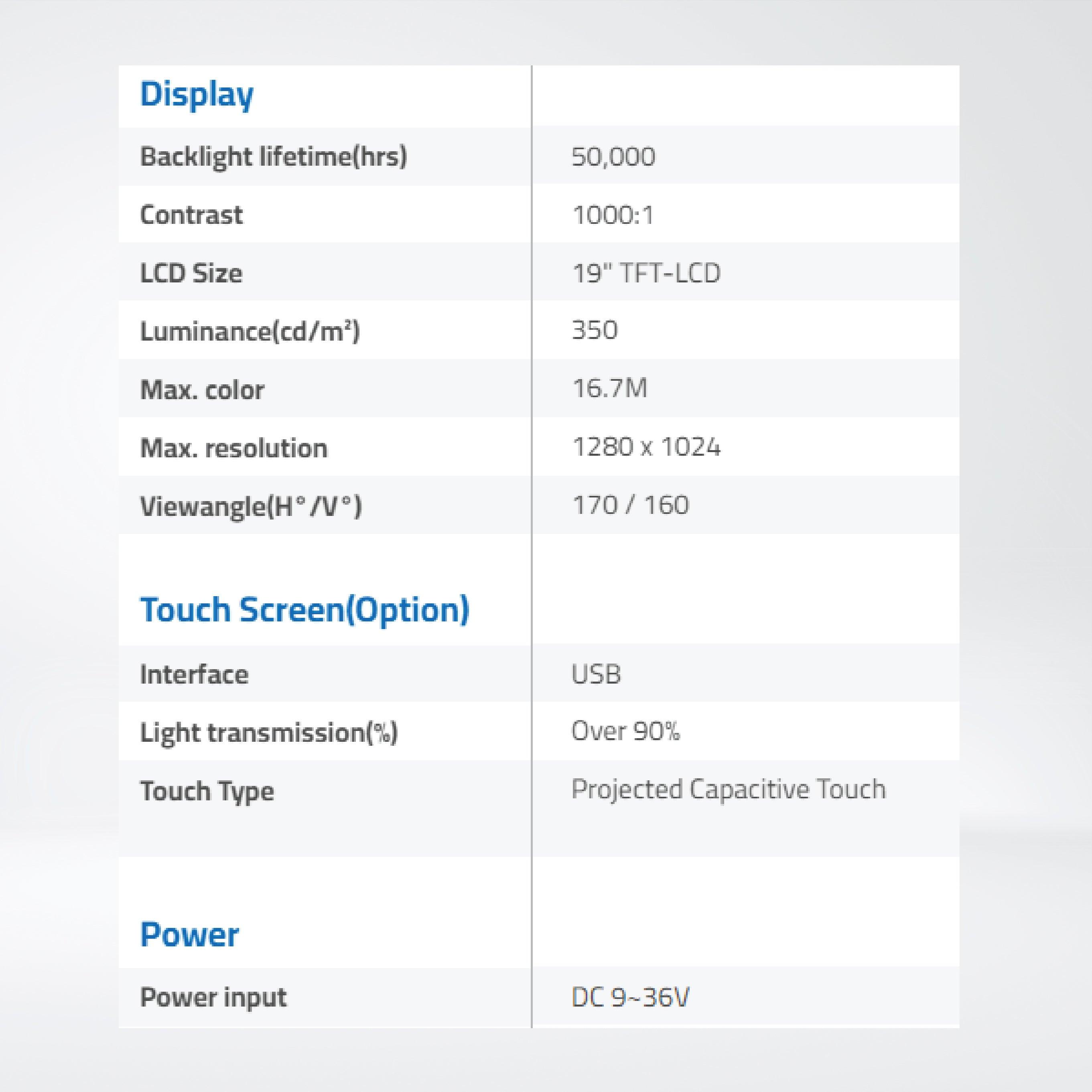Click the 1280 x 1024 value

[x=647, y=447]
